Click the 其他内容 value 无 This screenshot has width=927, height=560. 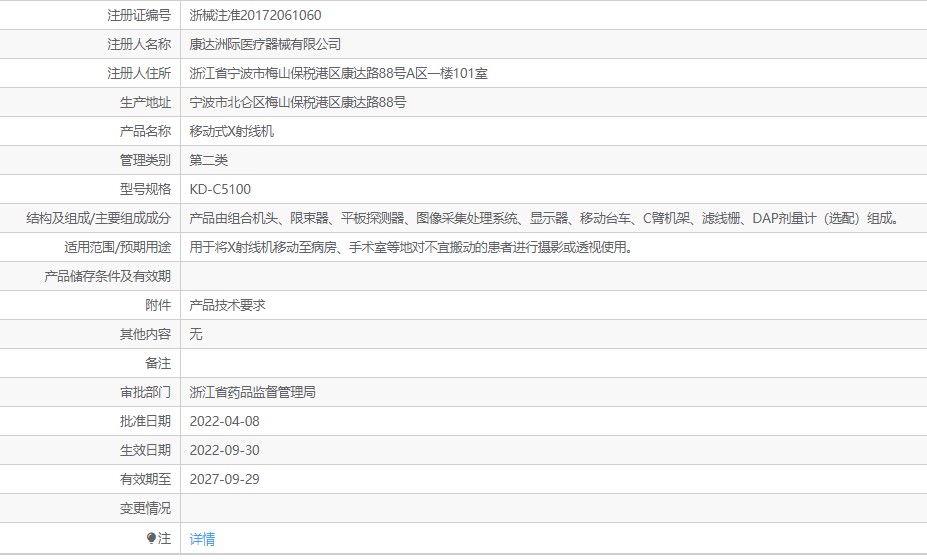tap(196, 334)
